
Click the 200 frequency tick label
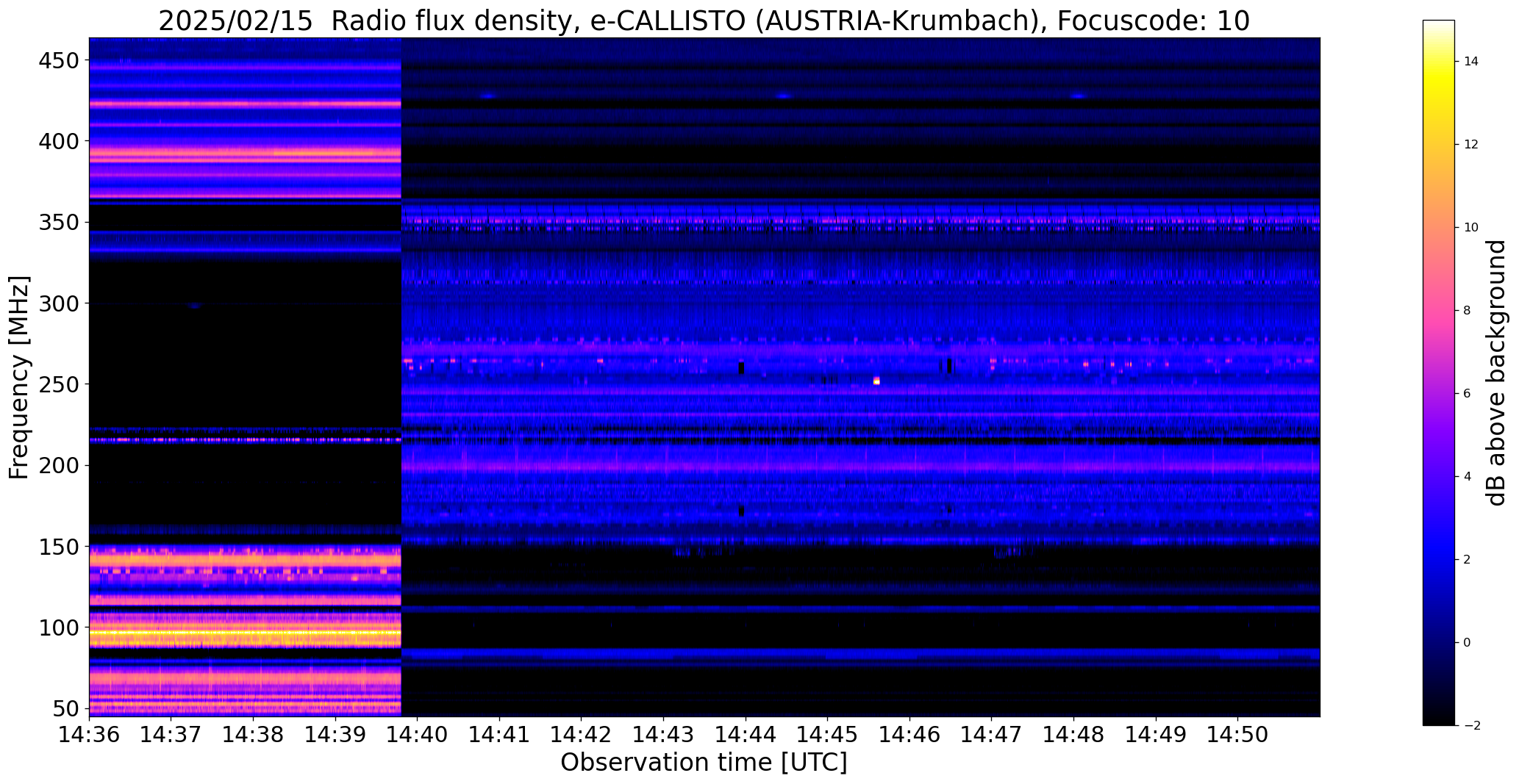tap(58, 465)
